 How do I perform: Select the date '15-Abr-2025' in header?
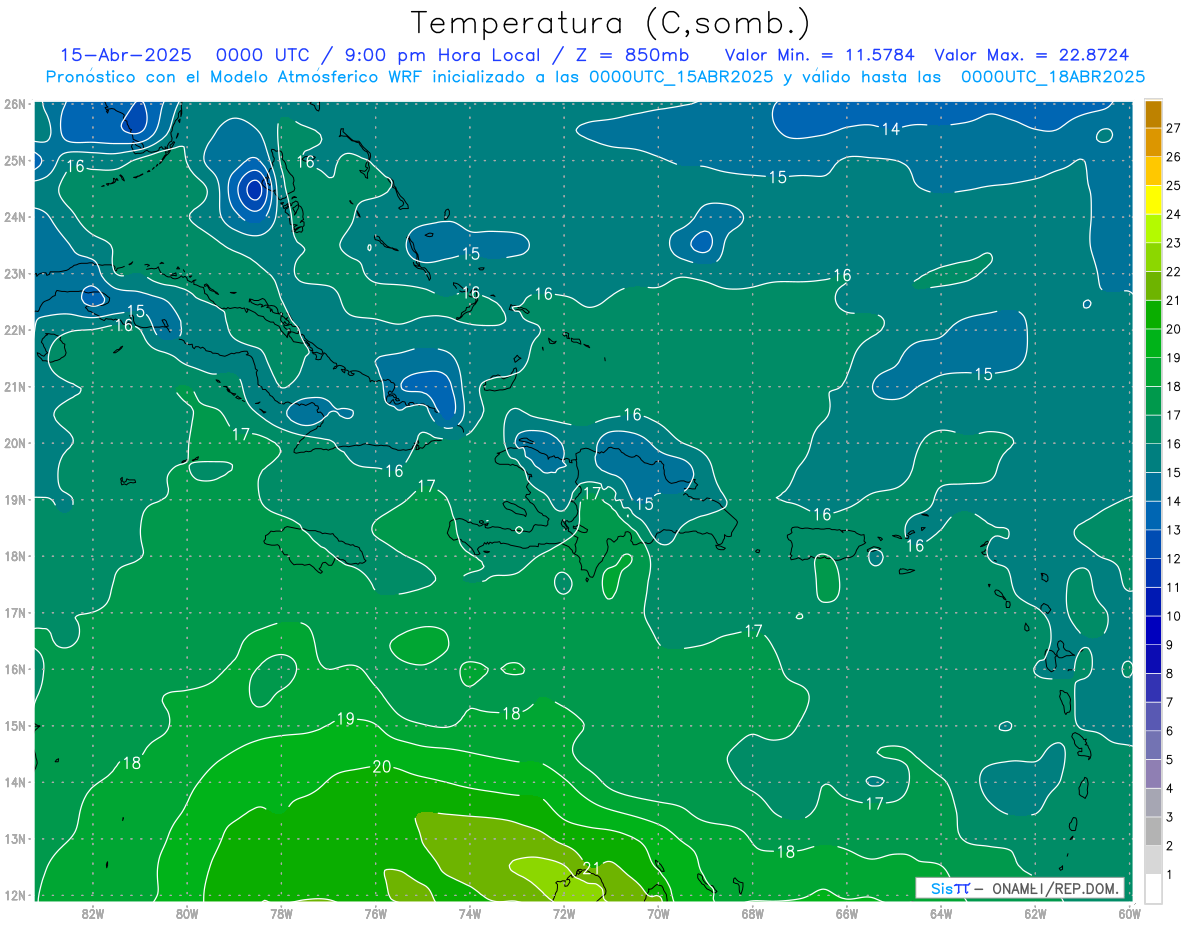tap(127, 55)
